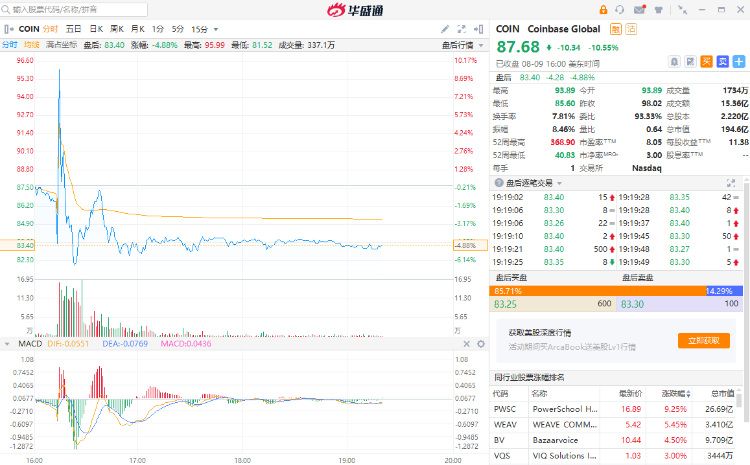Click the 最新价 column header
750x465 pixels.
630,394
